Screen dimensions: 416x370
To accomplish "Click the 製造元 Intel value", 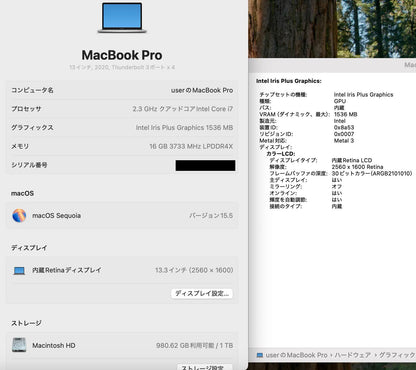I will (340, 121).
